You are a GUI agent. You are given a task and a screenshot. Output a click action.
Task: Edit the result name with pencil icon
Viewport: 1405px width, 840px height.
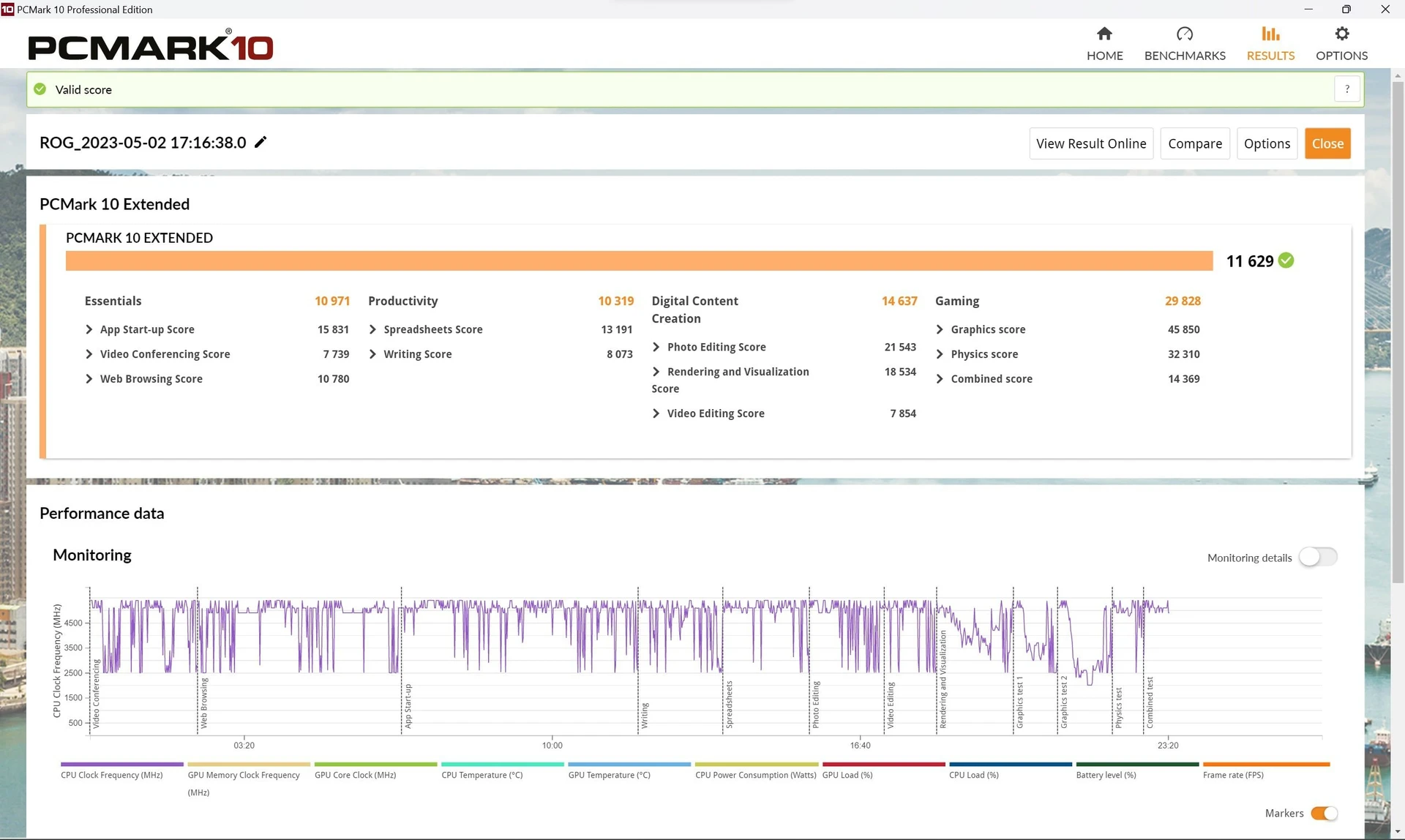tap(261, 142)
